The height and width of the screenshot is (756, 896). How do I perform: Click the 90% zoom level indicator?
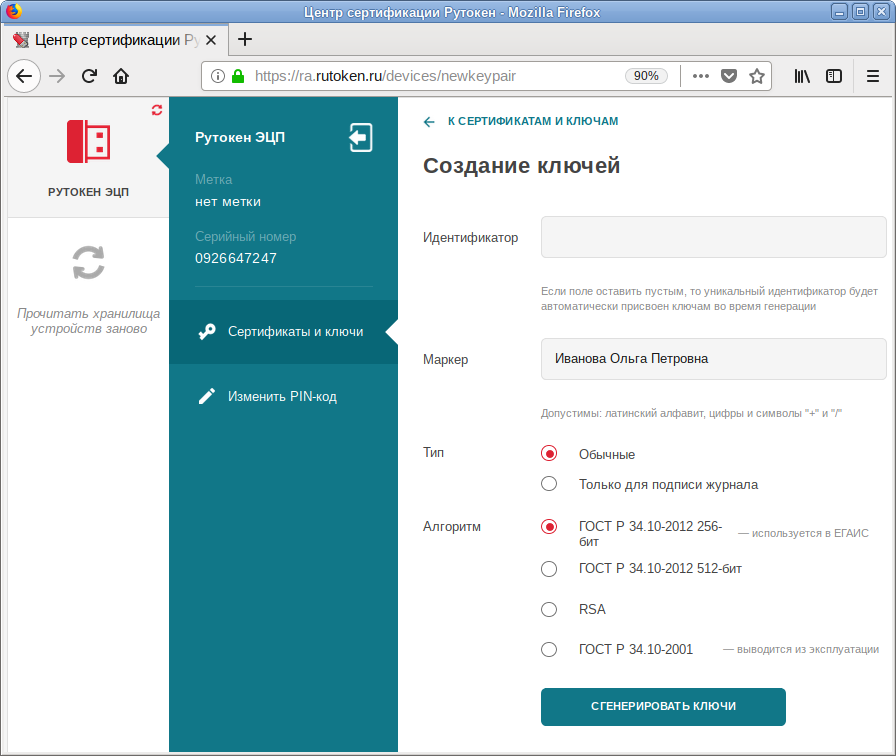[x=646, y=76]
